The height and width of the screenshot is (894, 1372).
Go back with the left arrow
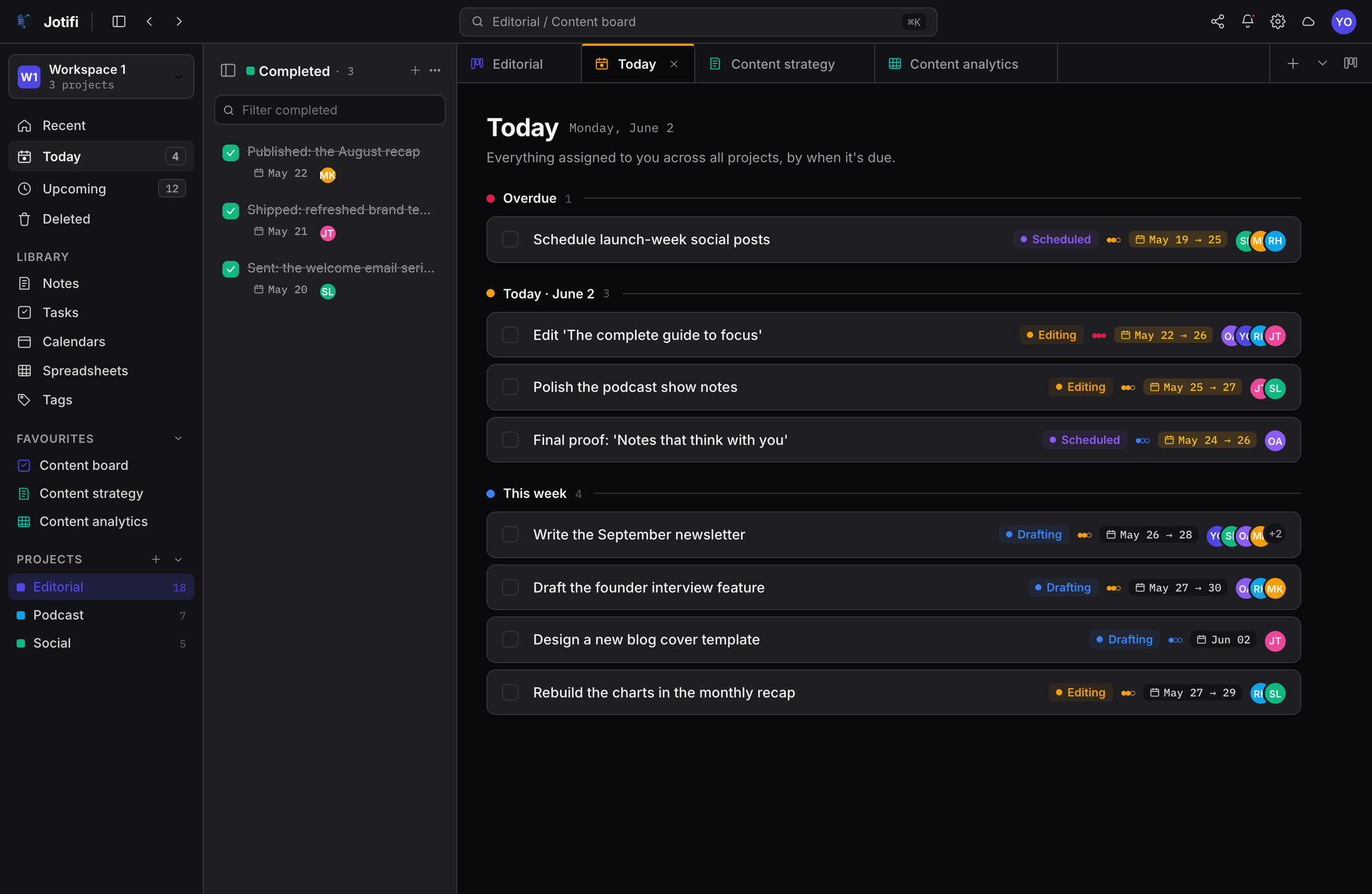(149, 21)
